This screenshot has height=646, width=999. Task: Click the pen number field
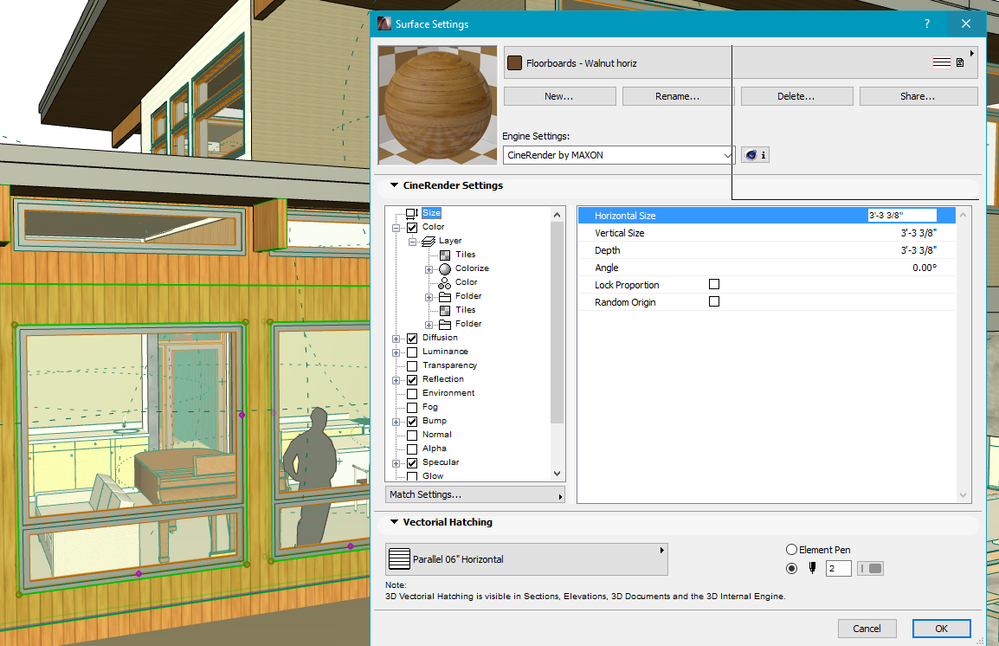point(838,568)
